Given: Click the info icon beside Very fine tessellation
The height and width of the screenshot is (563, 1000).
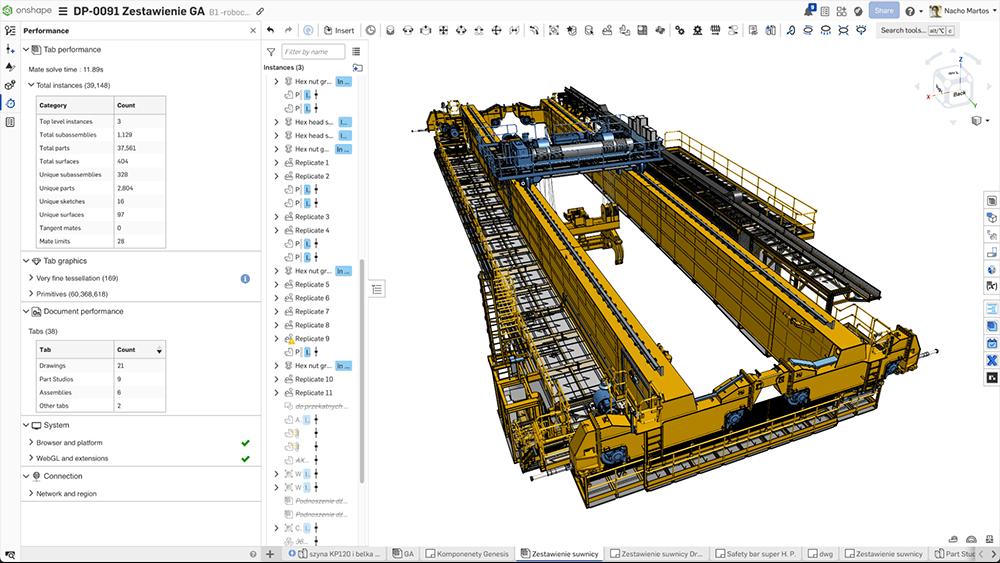Looking at the screenshot, I should 245,278.
